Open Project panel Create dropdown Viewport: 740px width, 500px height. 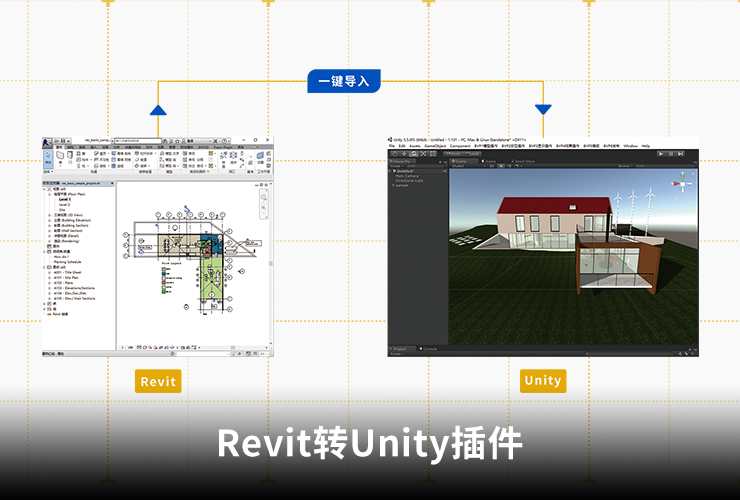[x=396, y=354]
